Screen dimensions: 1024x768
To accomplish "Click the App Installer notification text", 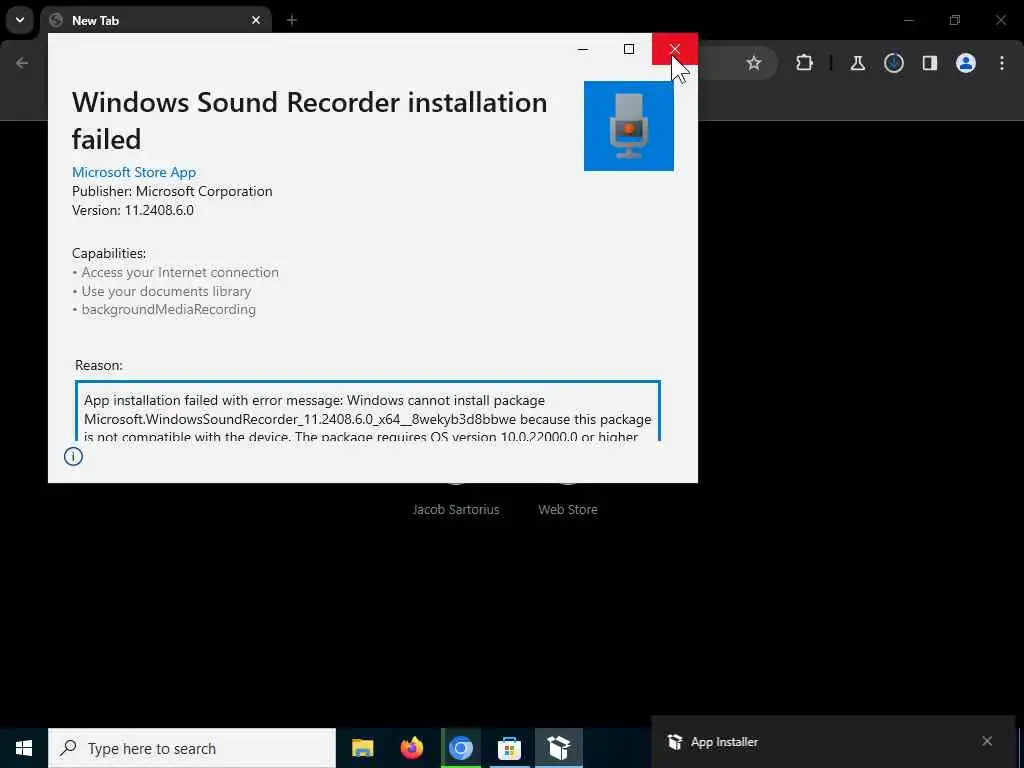I will (x=724, y=742).
